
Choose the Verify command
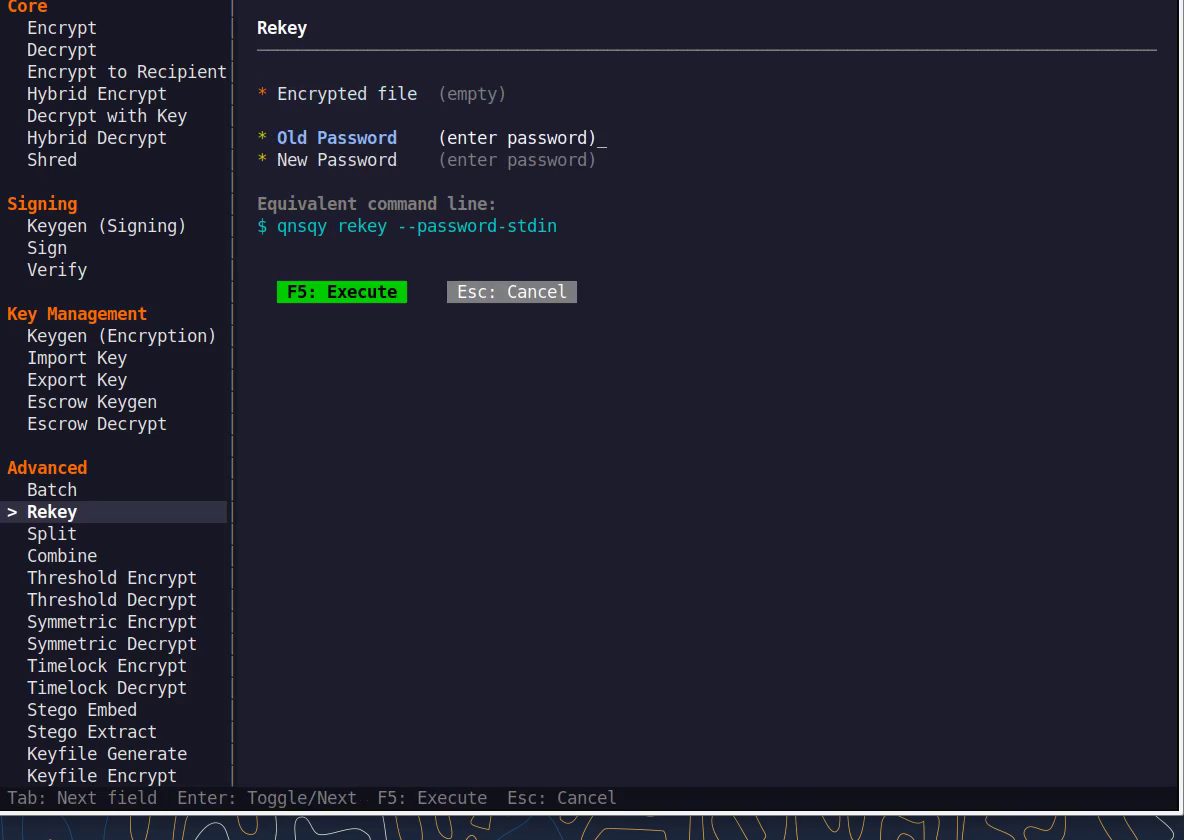(57, 270)
